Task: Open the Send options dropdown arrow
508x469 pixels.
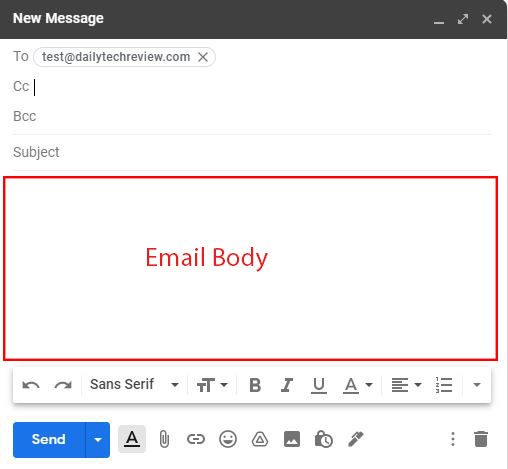Action: (x=98, y=440)
